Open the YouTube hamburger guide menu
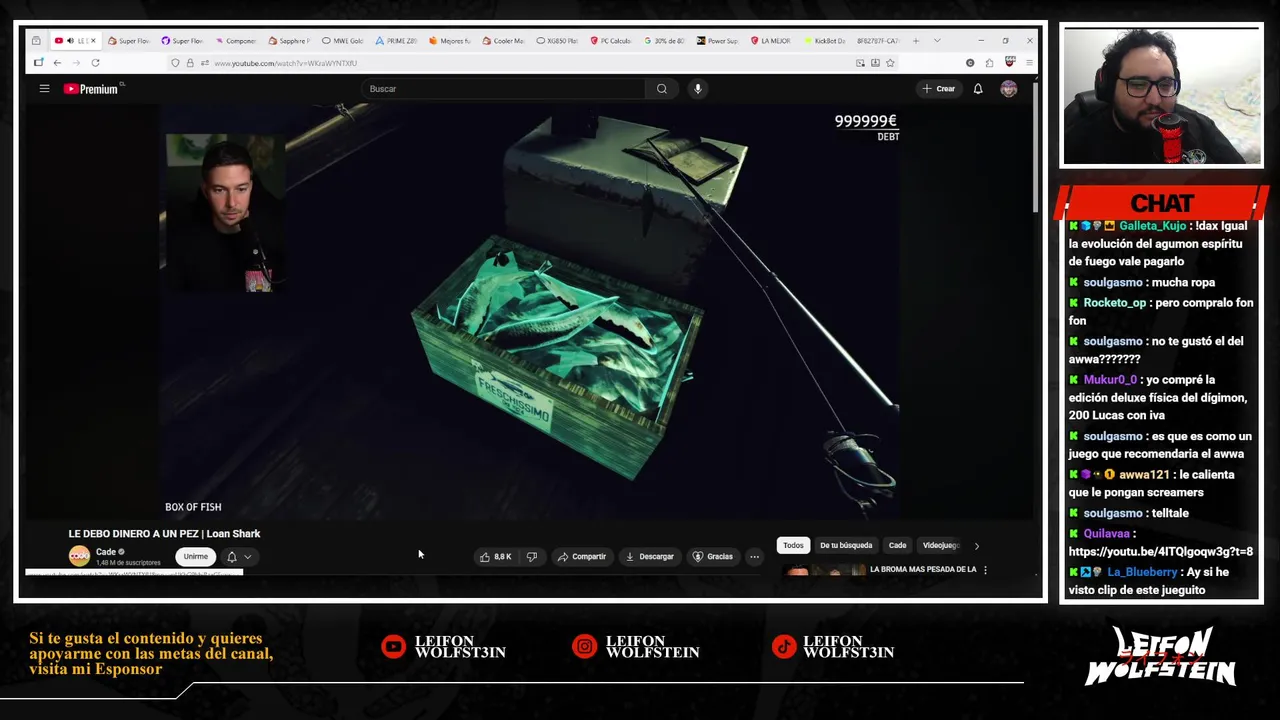1280x720 pixels. point(44,89)
